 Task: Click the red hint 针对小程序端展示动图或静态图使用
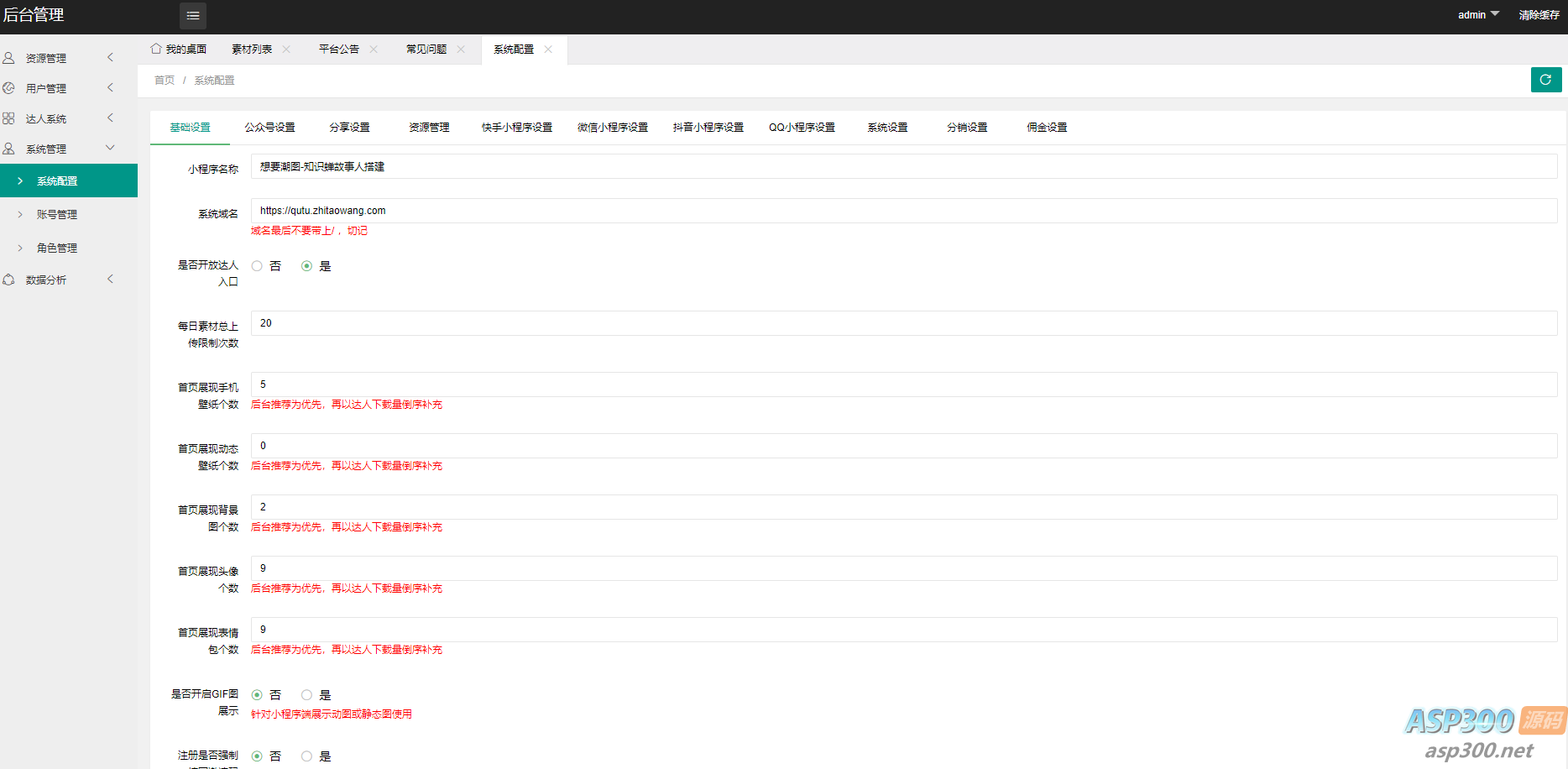pos(332,714)
